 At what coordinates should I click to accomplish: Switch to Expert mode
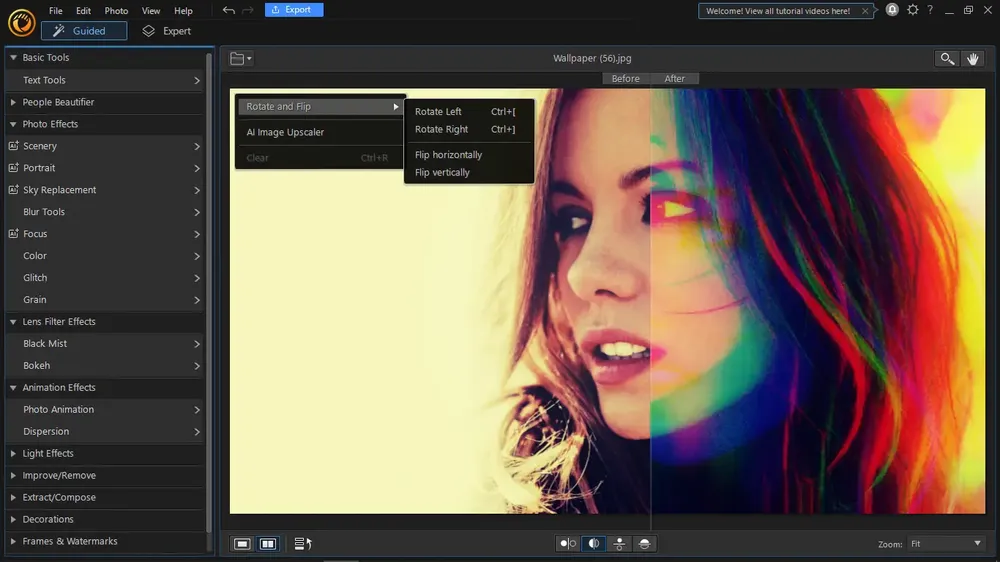click(x=167, y=31)
